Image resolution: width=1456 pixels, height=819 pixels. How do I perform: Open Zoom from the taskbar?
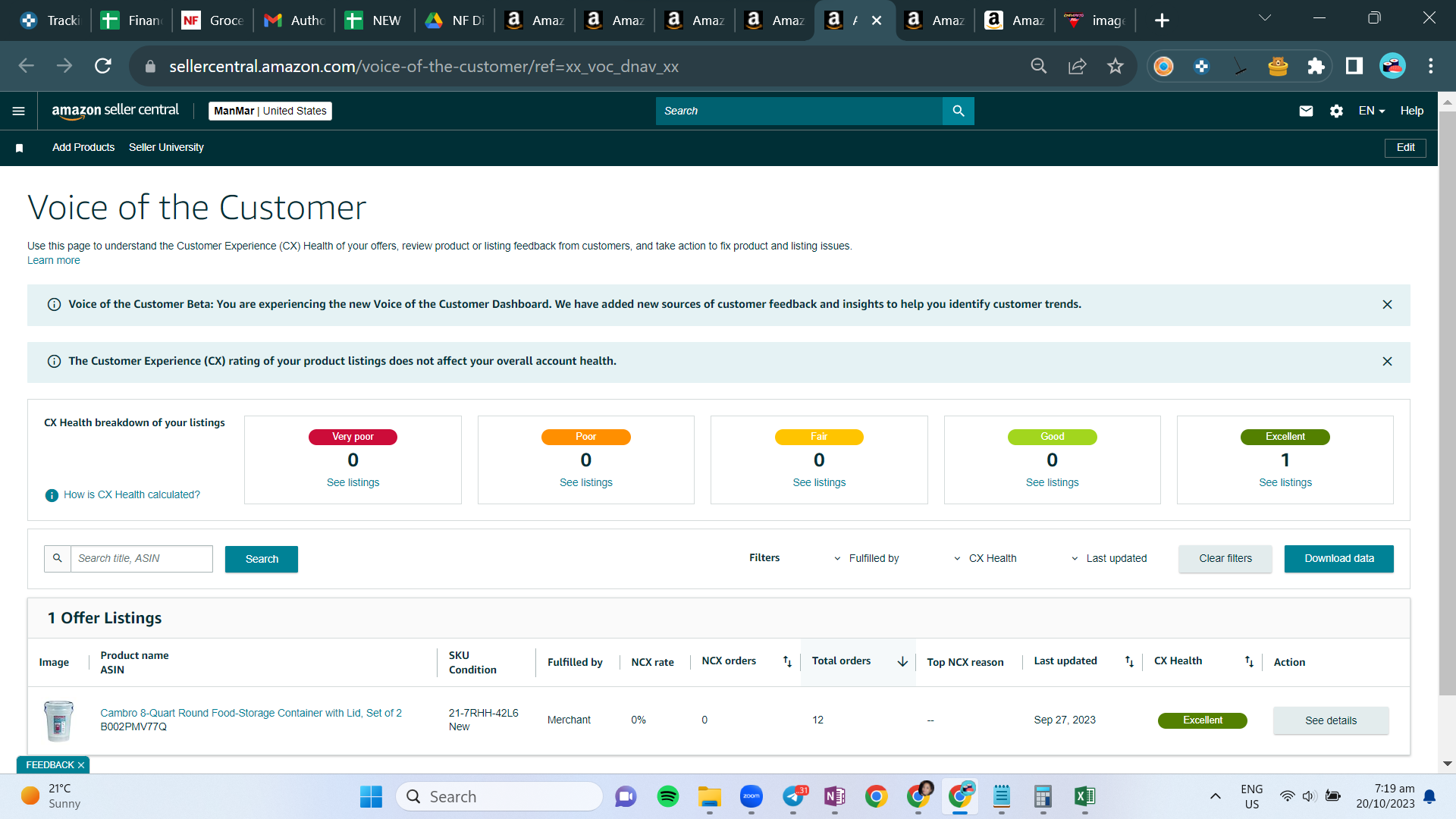[751, 796]
